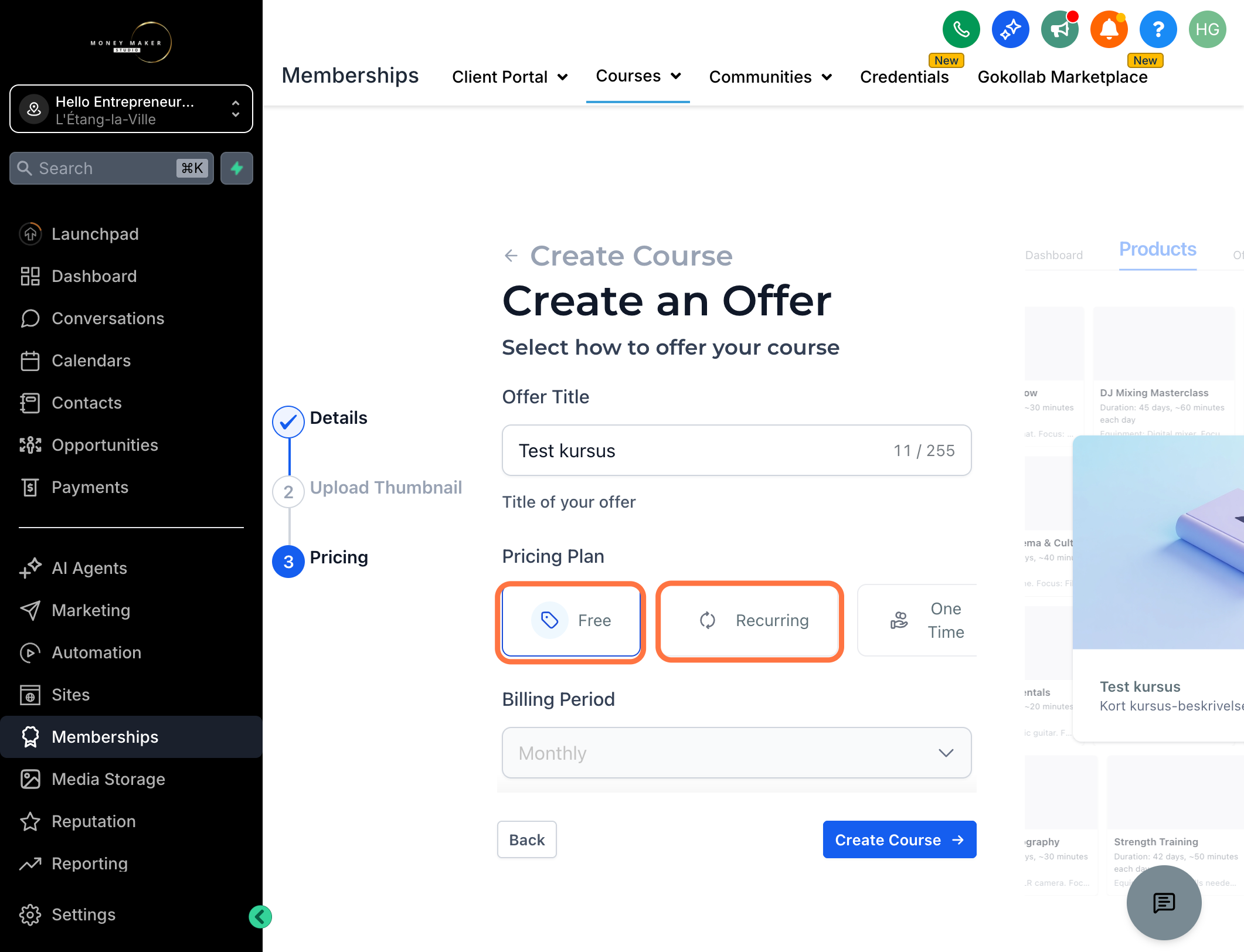The height and width of the screenshot is (952, 1244).
Task: Click the green phone call icon
Action: pyautogui.click(x=961, y=29)
